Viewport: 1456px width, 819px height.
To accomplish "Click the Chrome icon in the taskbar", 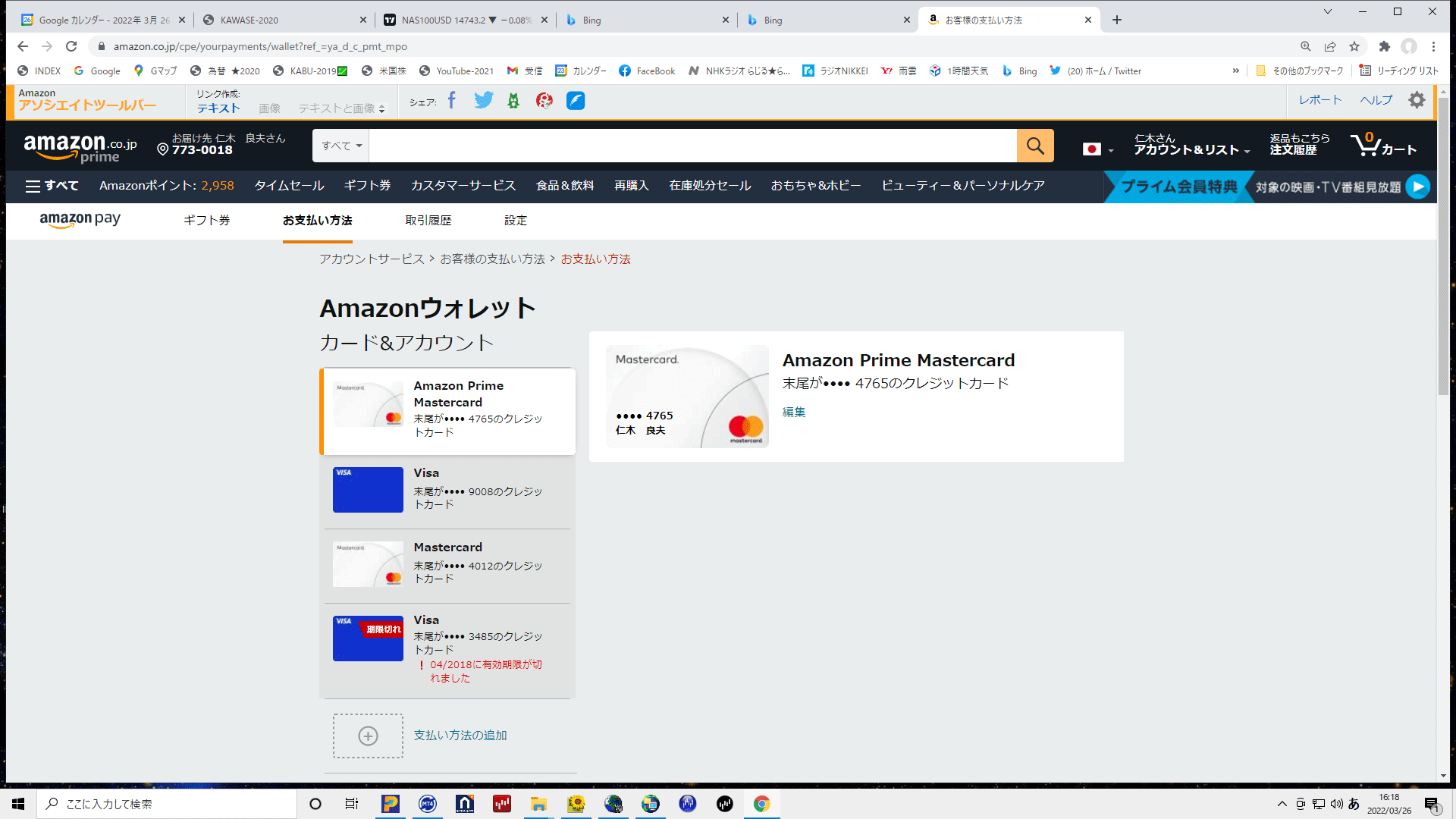I will pos(761,804).
